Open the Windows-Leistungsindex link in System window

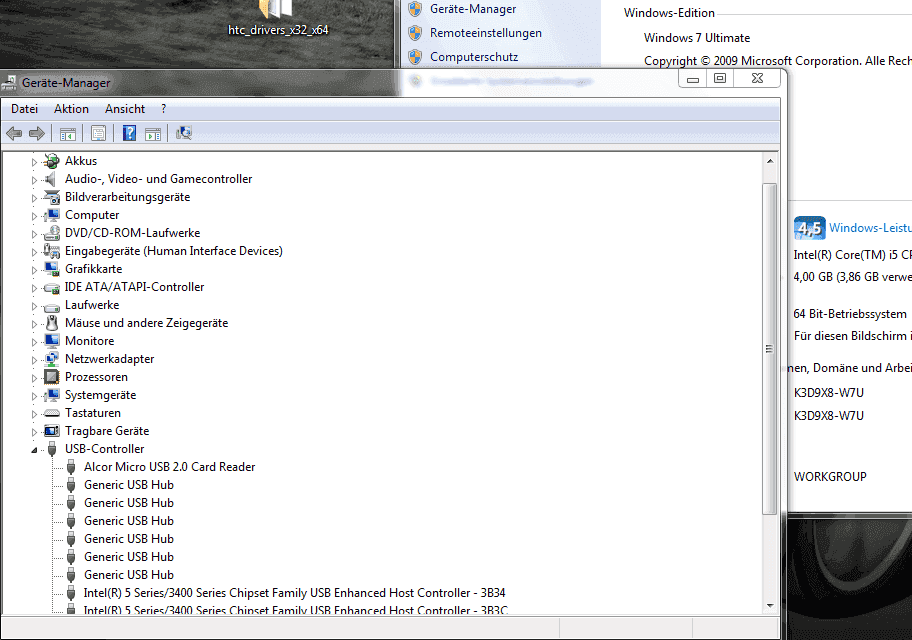point(870,227)
